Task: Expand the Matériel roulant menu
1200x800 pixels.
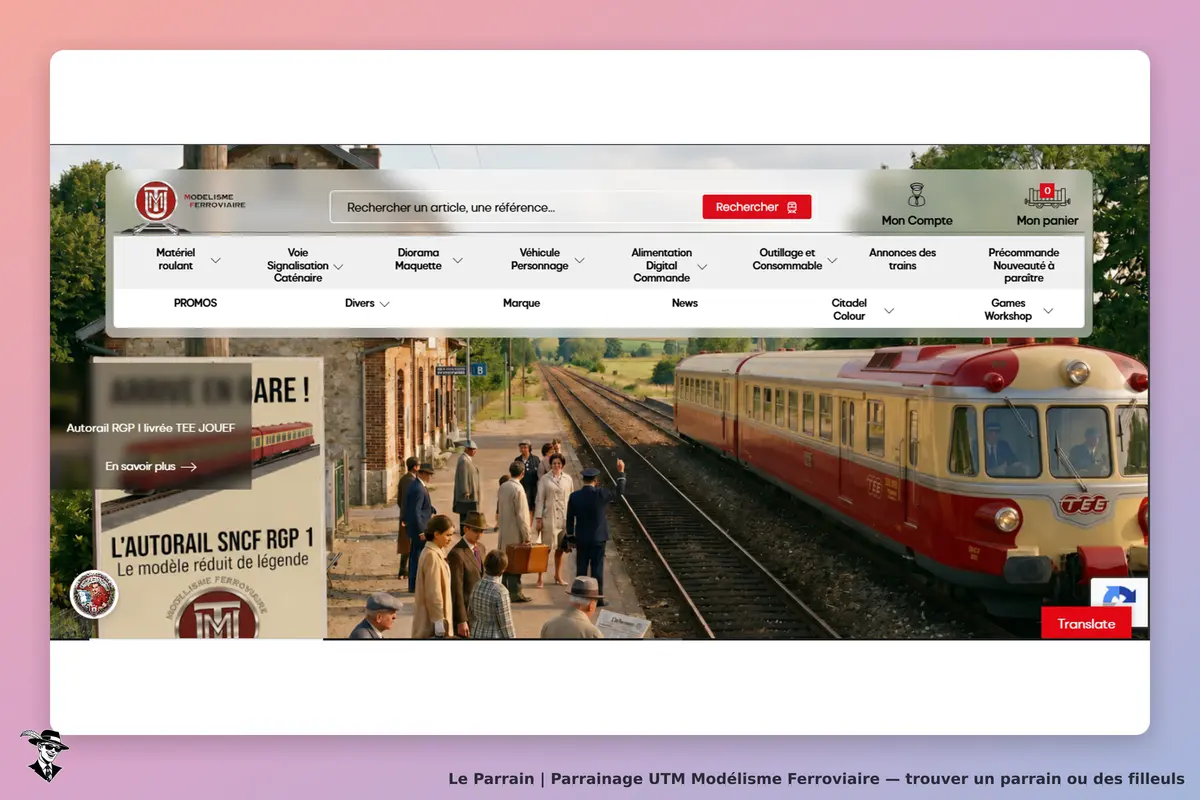Action: pyautogui.click(x=188, y=259)
